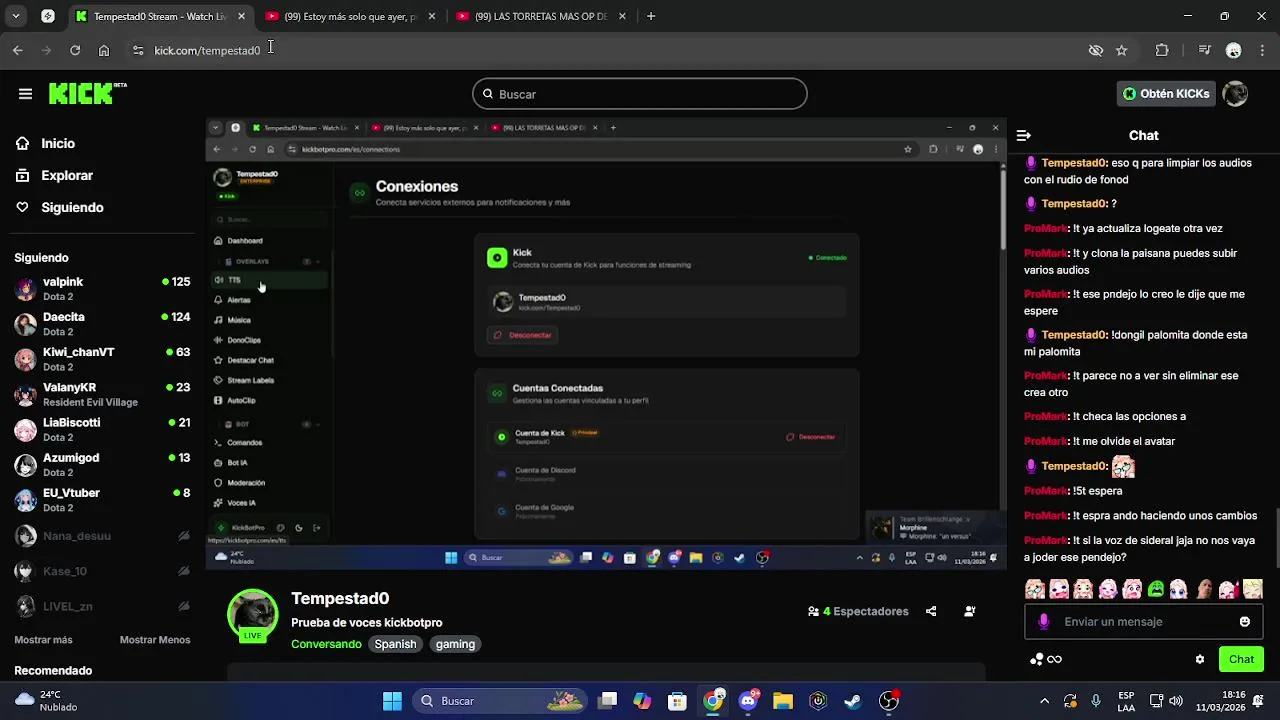1280x720 pixels.
Task: Click the green crying emote in the quick emote row
Action: 1156,589
